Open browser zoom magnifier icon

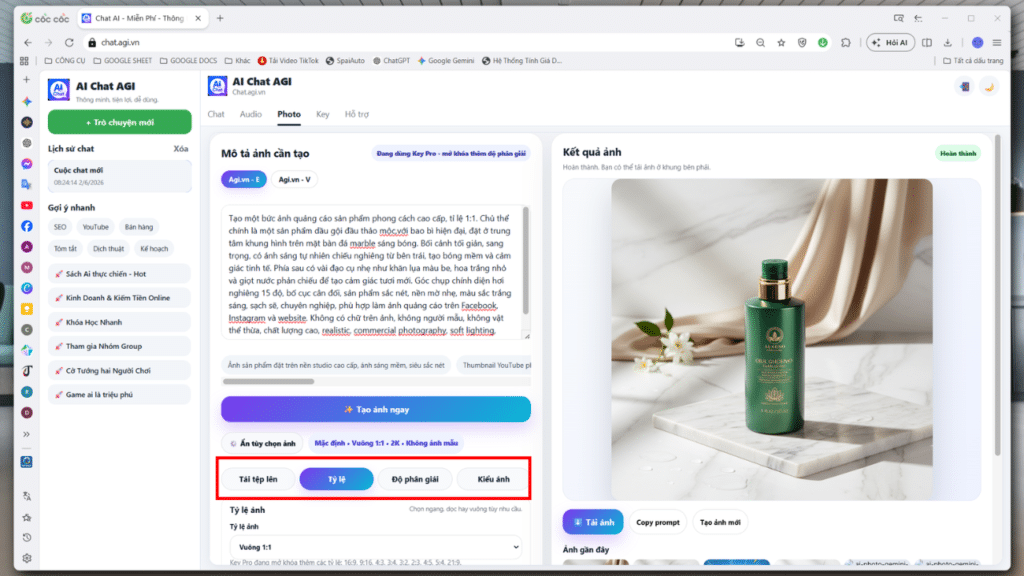[x=760, y=42]
